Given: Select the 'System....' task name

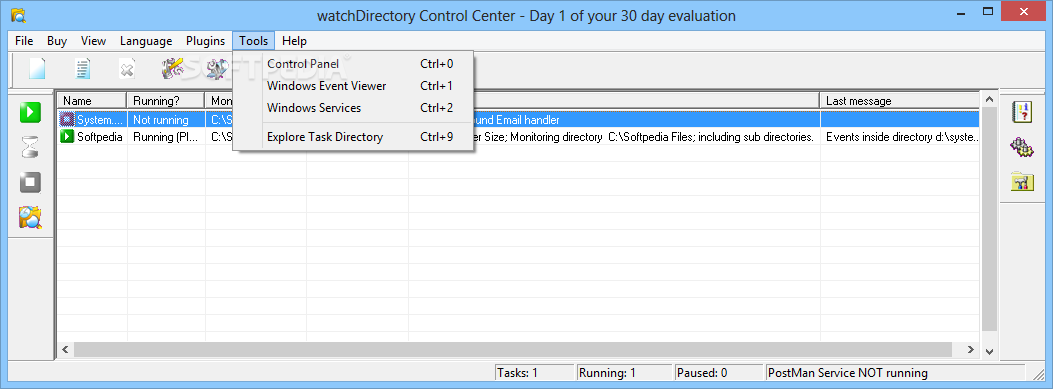Looking at the screenshot, I should [99, 120].
